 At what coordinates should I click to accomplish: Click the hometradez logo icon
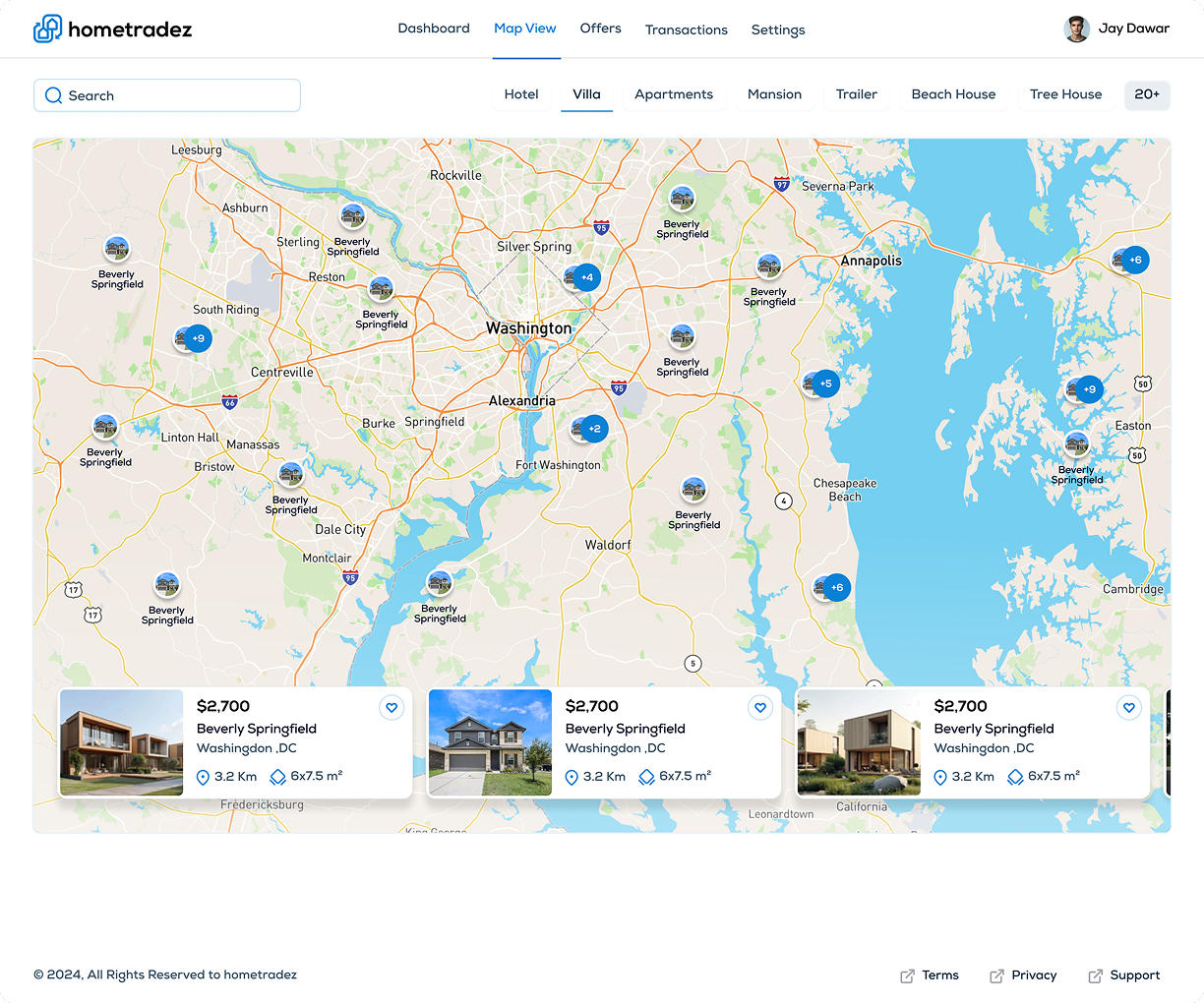tap(47, 29)
